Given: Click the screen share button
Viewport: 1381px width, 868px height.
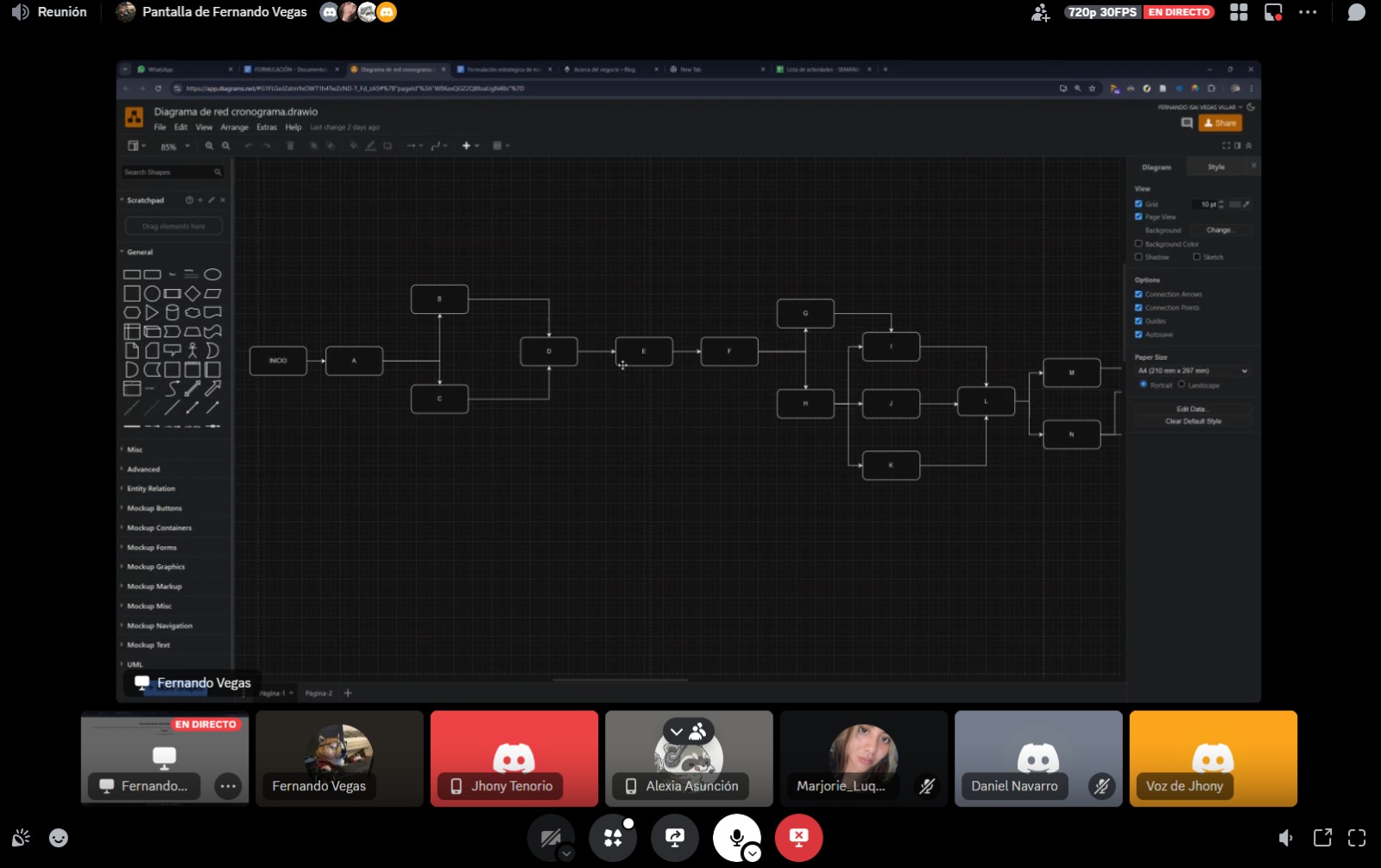Looking at the screenshot, I should (675, 837).
